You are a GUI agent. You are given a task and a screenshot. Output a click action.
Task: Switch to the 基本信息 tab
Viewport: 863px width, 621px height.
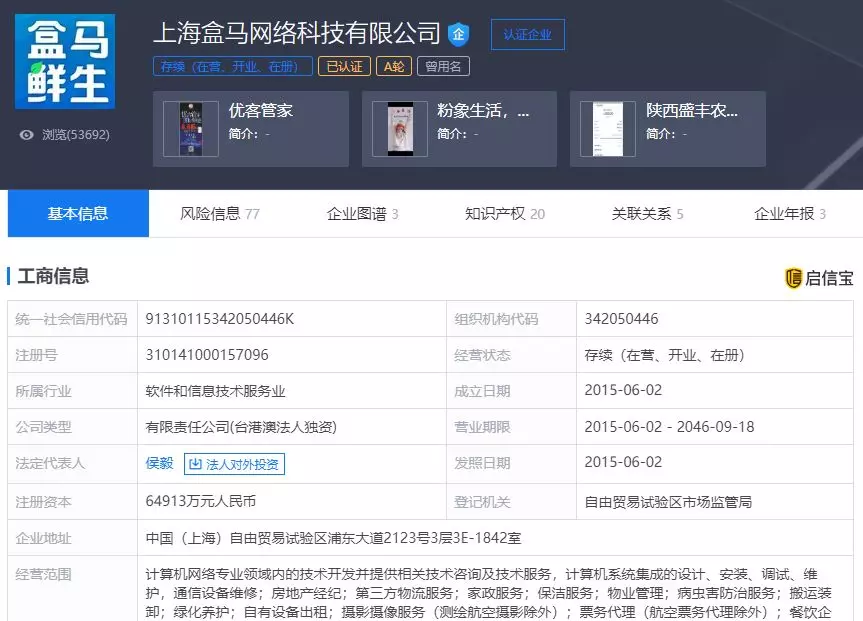78,214
